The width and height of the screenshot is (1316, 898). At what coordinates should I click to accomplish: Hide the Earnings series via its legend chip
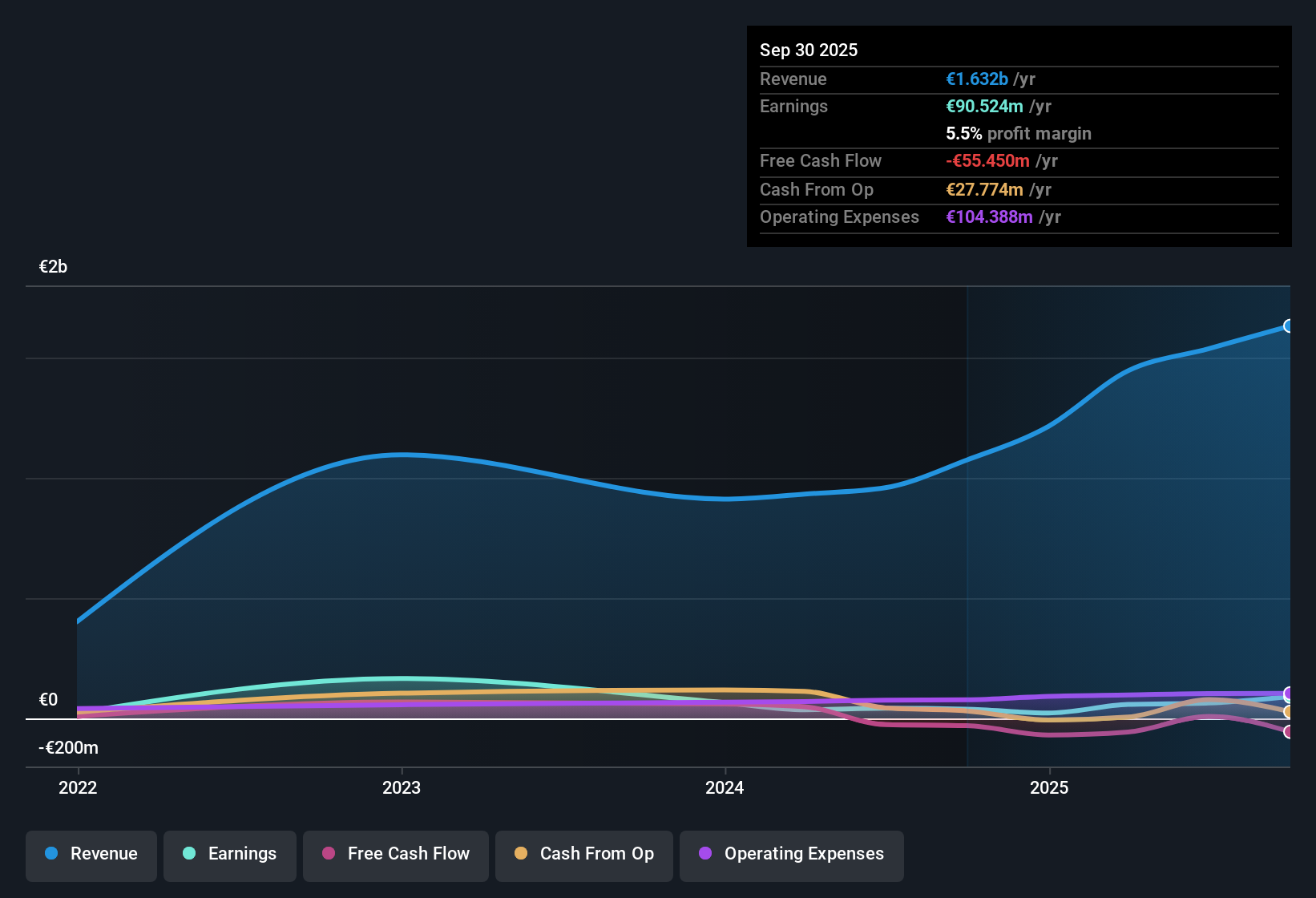click(230, 856)
